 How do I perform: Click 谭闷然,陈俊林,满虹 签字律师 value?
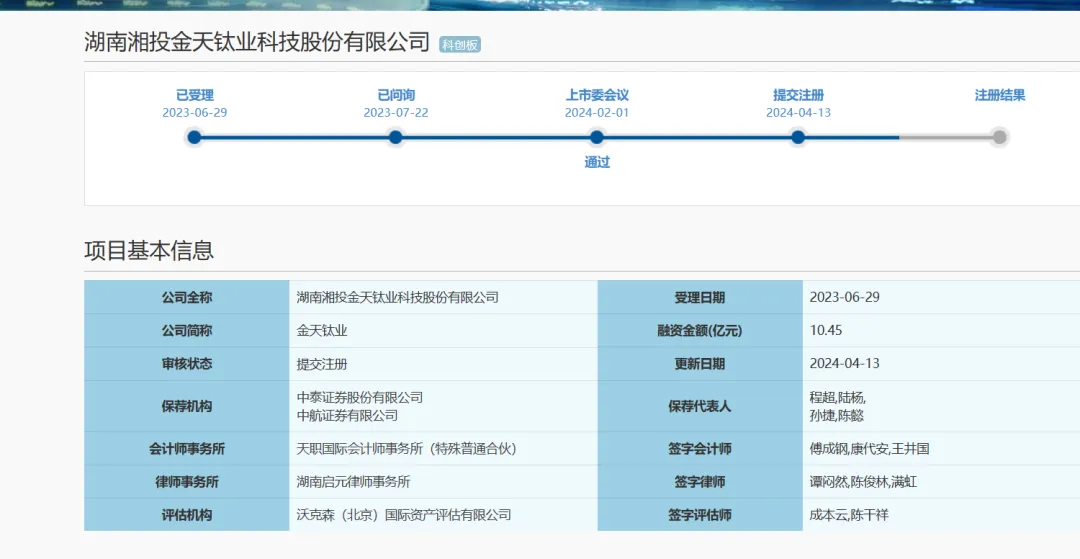coord(863,482)
